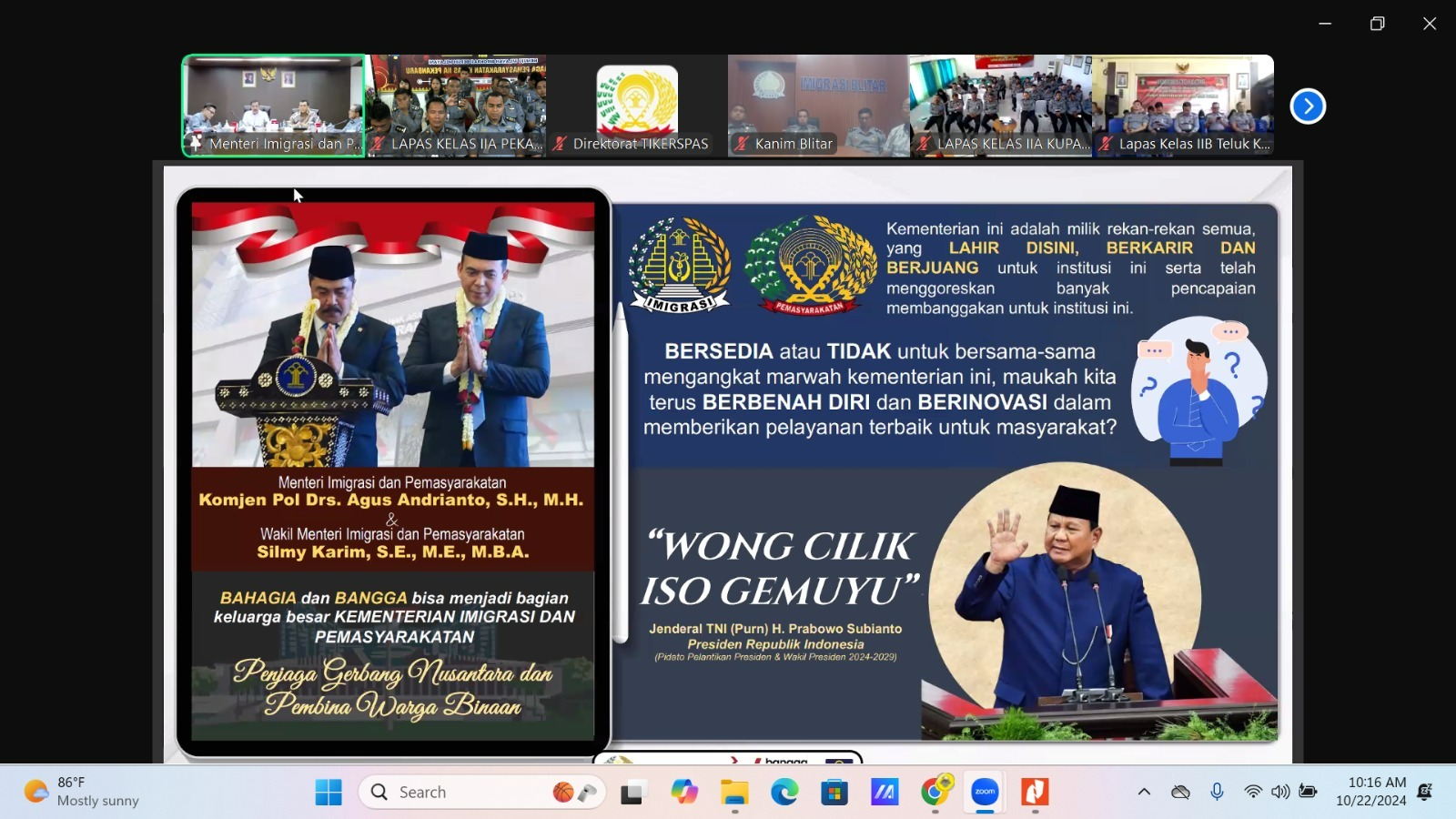1456x819 pixels.
Task: Click the taskbar Search box
Action: coord(482,793)
